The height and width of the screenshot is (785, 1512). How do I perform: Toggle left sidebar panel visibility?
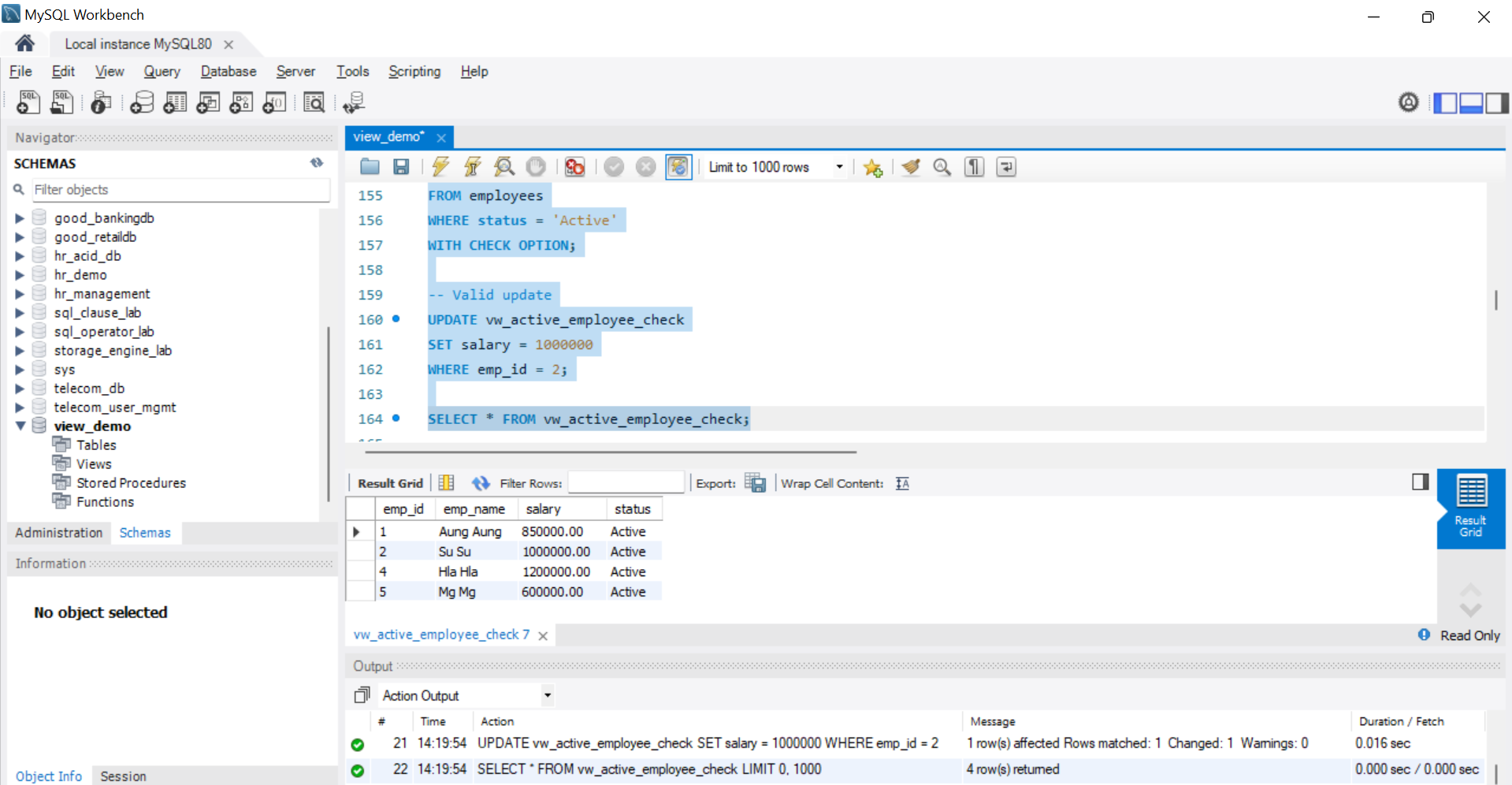(x=1445, y=102)
